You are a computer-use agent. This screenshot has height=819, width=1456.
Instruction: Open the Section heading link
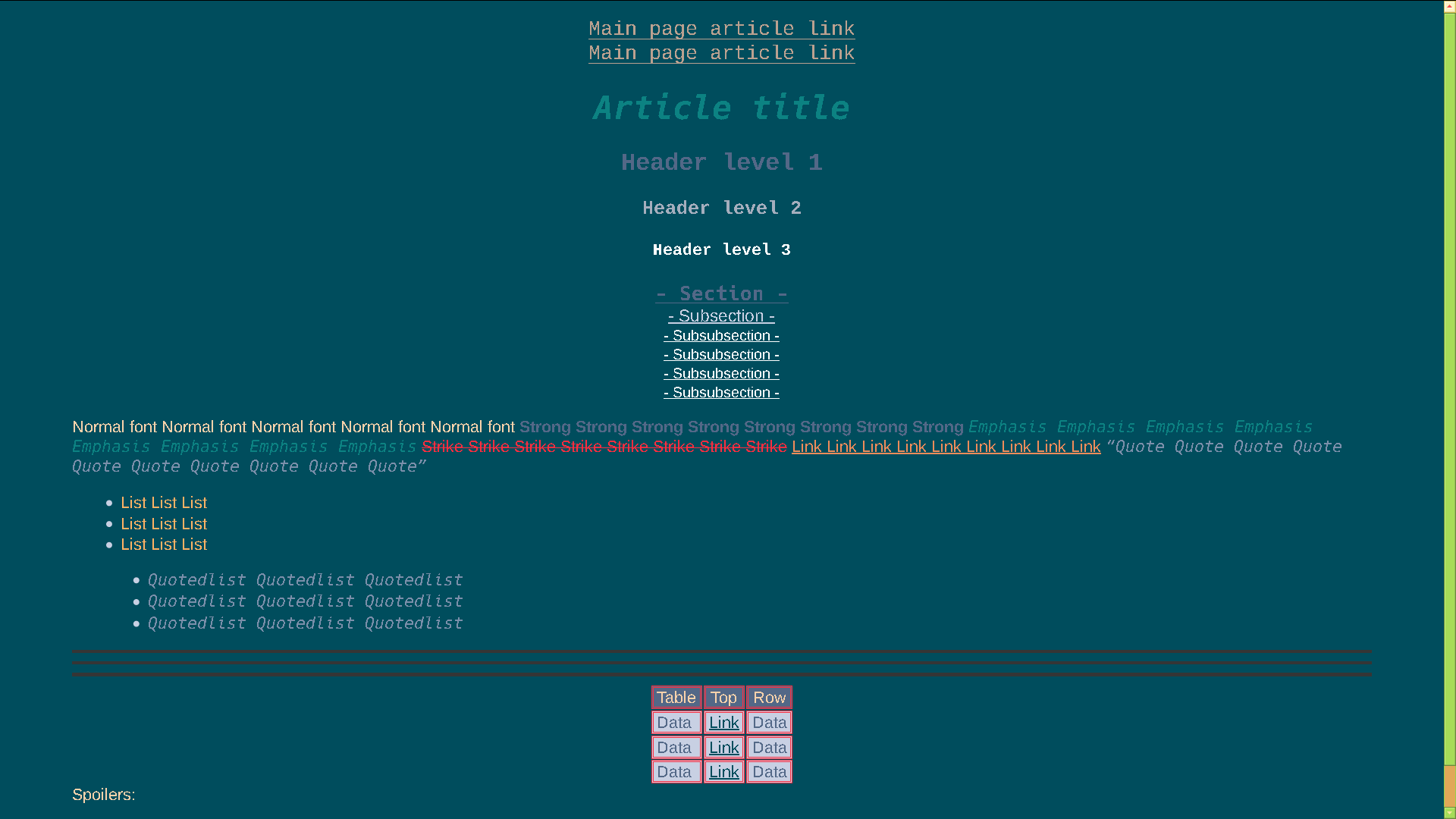tap(721, 293)
